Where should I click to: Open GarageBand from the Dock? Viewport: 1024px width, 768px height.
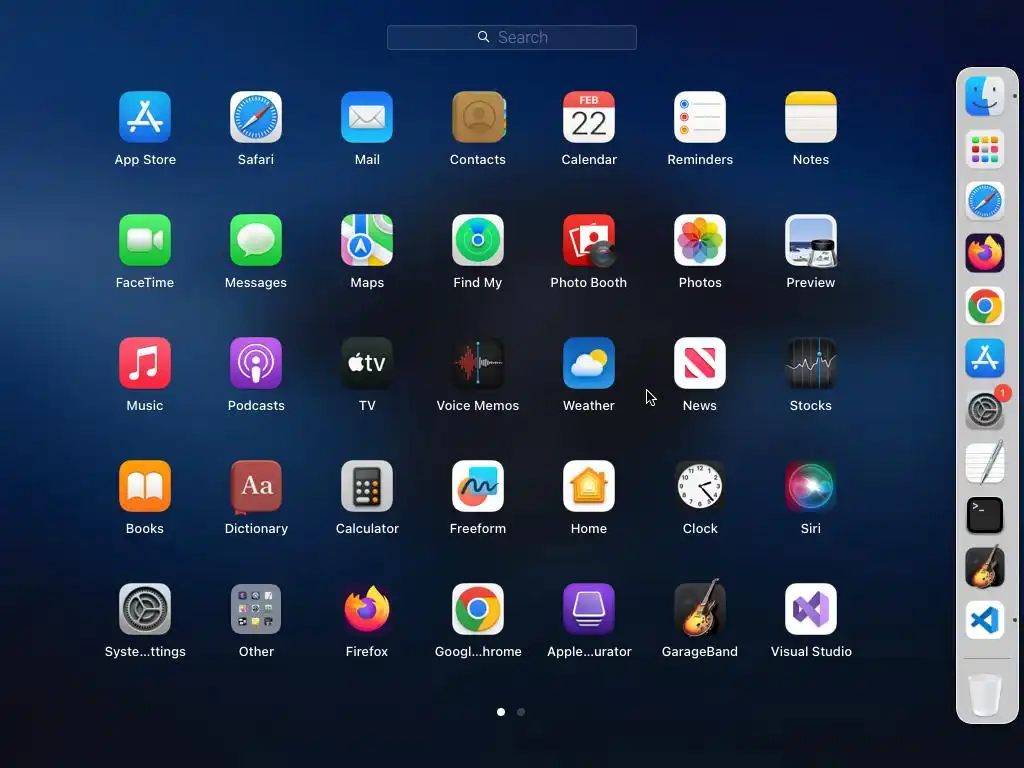[x=985, y=568]
